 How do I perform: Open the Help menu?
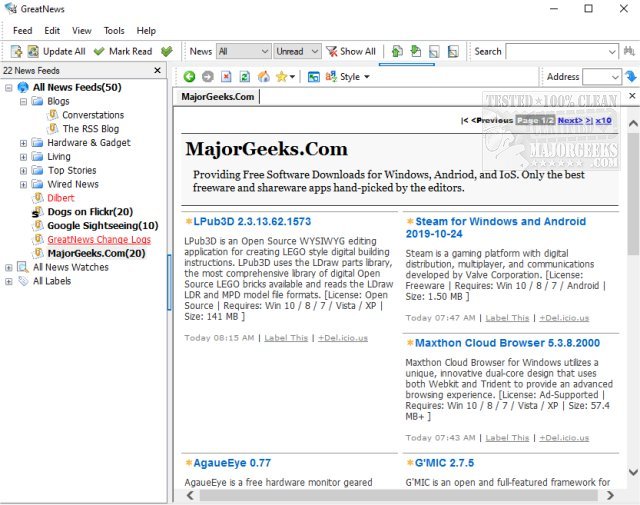[x=146, y=31]
